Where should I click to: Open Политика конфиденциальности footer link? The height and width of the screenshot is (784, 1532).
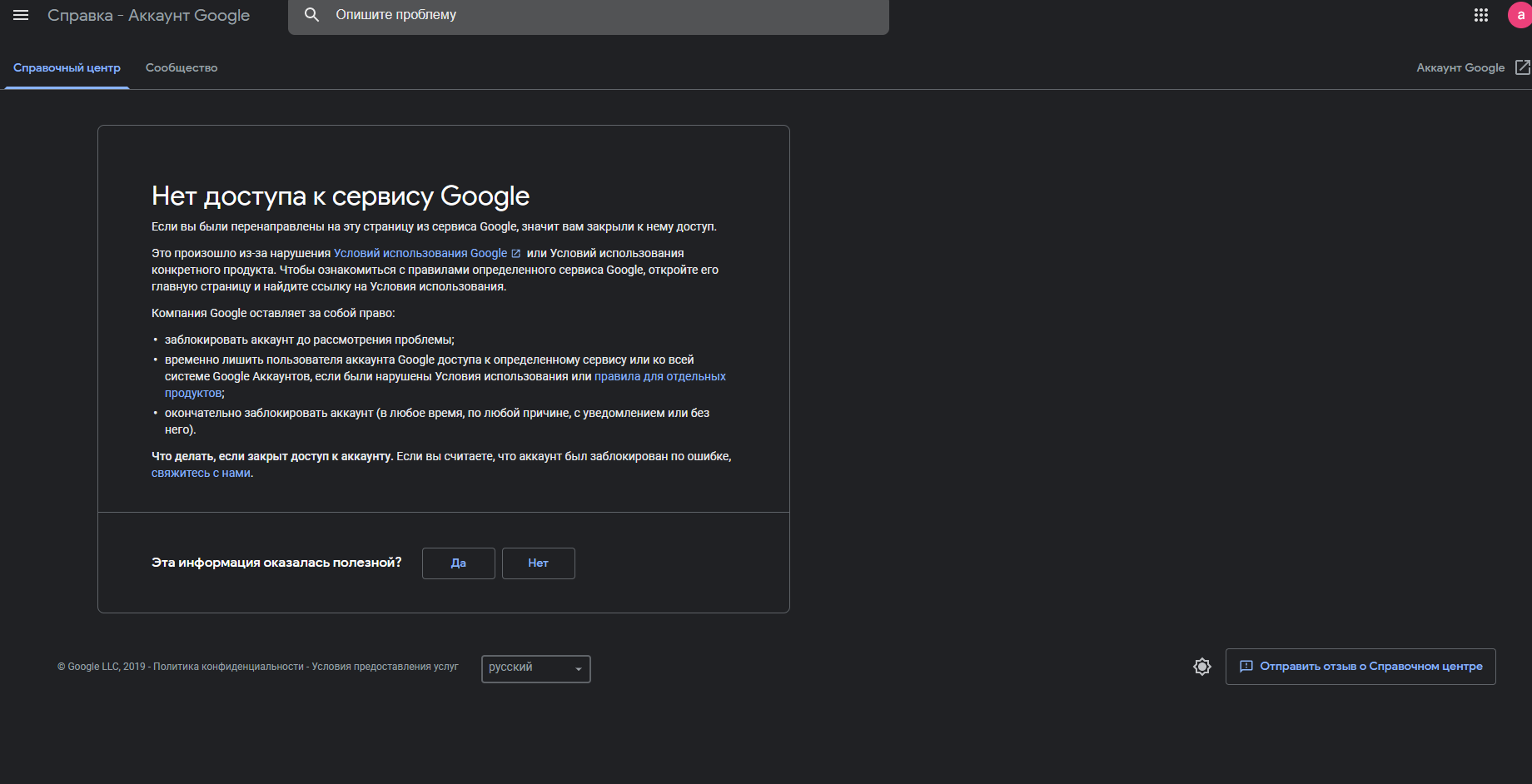click(x=228, y=667)
